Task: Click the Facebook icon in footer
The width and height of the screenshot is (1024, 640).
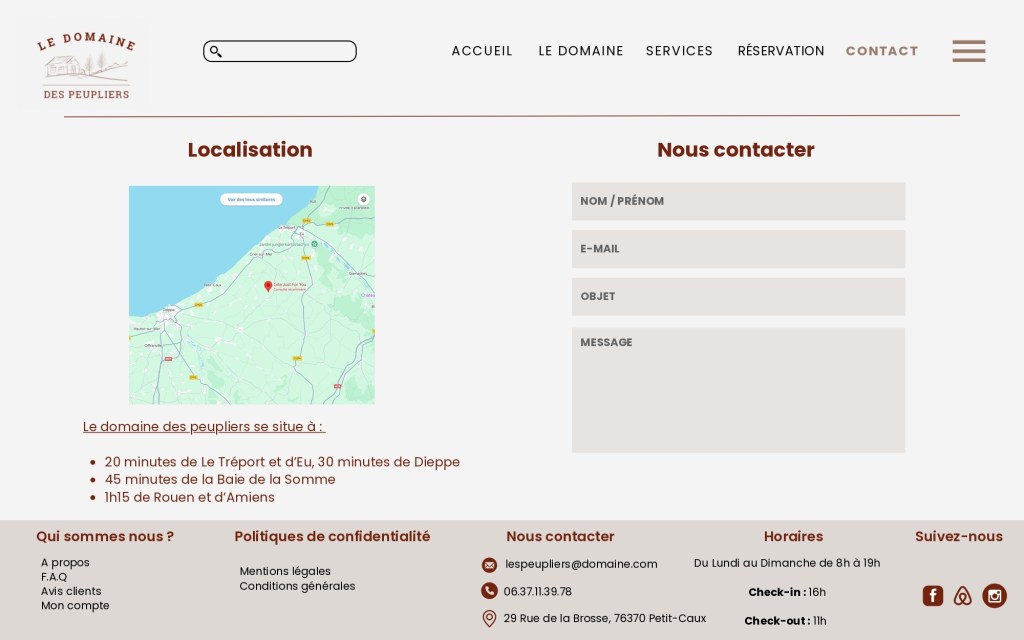Action: [932, 596]
